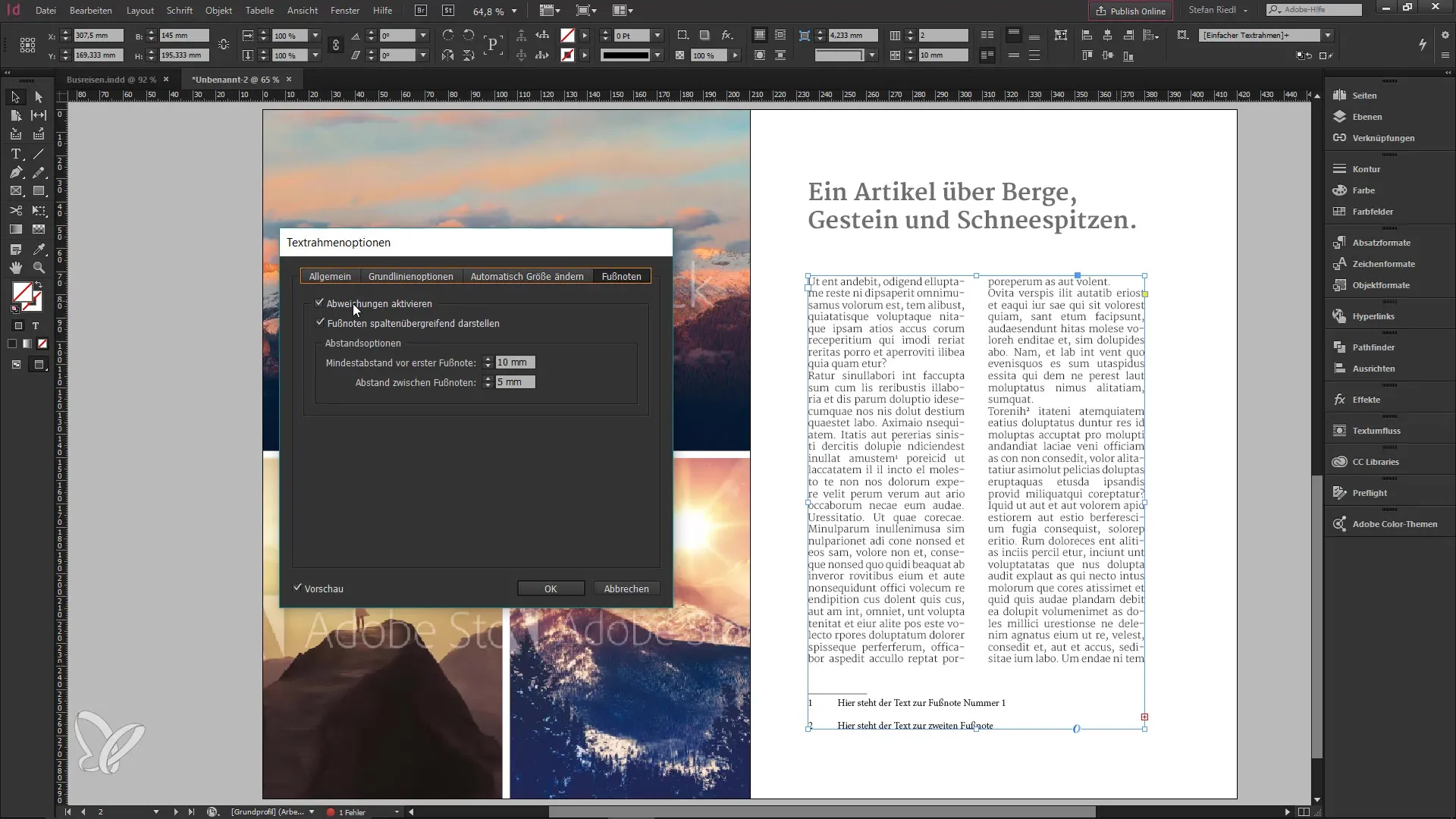Select the Eyedropper tool
Screen dimensions: 1456x819
[x=39, y=249]
